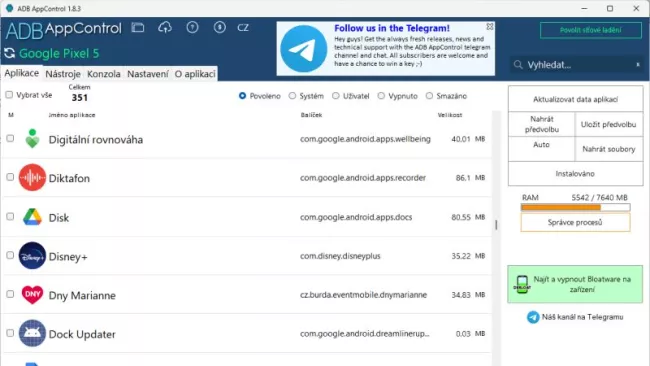Open Správce procesů button
Image resolution: width=650 pixels, height=366 pixels.
(575, 222)
